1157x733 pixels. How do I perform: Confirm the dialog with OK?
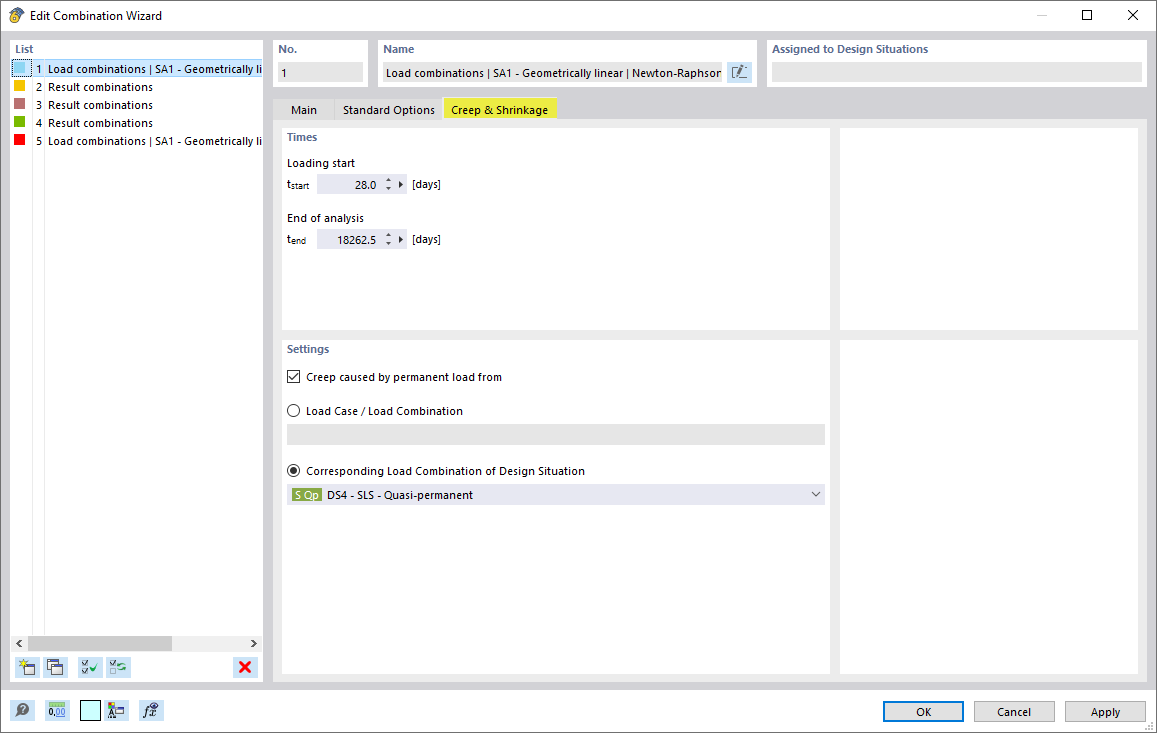922,711
